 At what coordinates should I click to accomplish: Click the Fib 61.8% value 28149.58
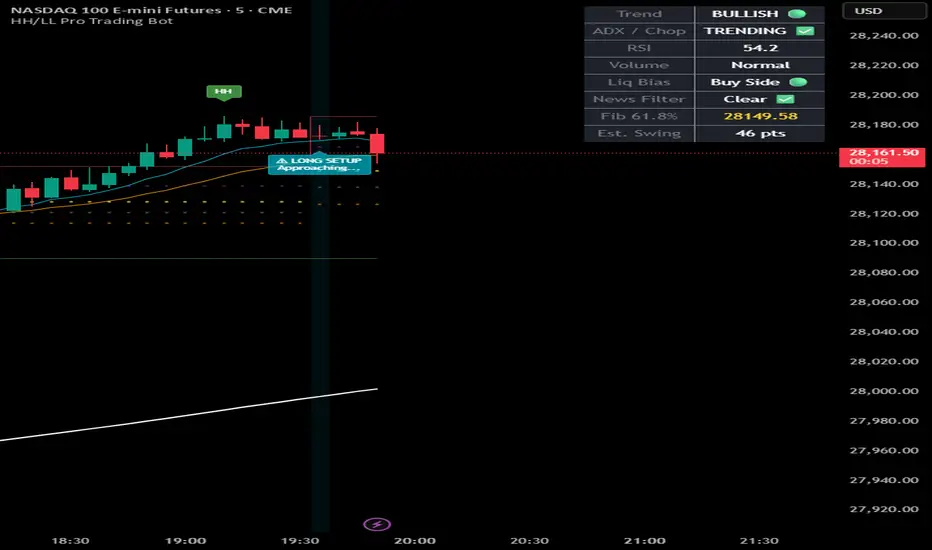(760, 117)
